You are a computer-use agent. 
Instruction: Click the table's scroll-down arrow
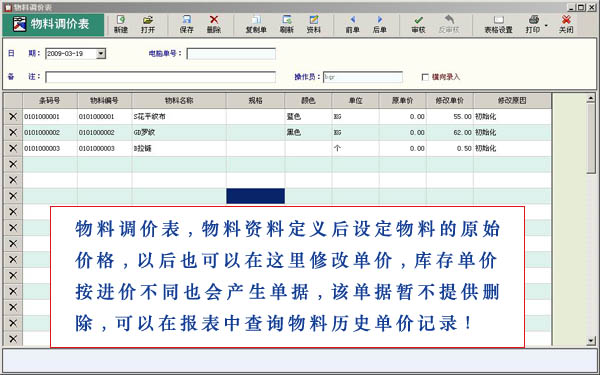pyautogui.click(x=591, y=340)
